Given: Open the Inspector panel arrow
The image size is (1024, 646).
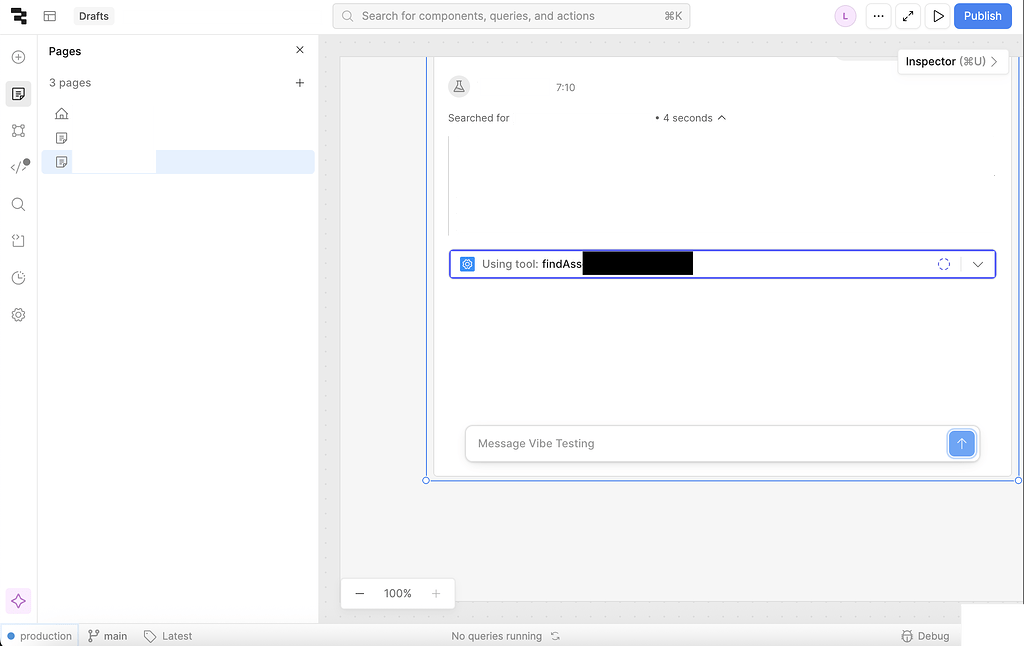Looking at the screenshot, I should (x=993, y=61).
